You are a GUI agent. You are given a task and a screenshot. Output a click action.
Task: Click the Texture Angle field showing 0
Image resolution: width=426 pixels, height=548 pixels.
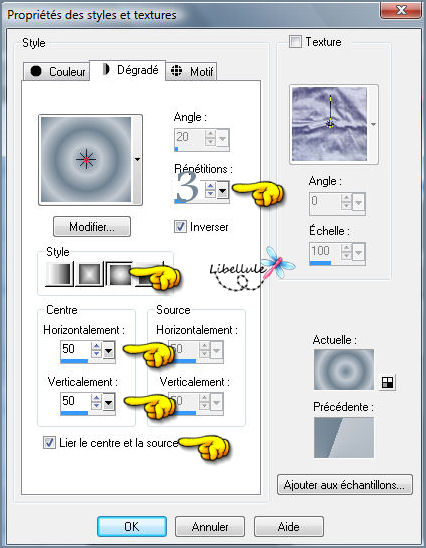click(x=325, y=201)
